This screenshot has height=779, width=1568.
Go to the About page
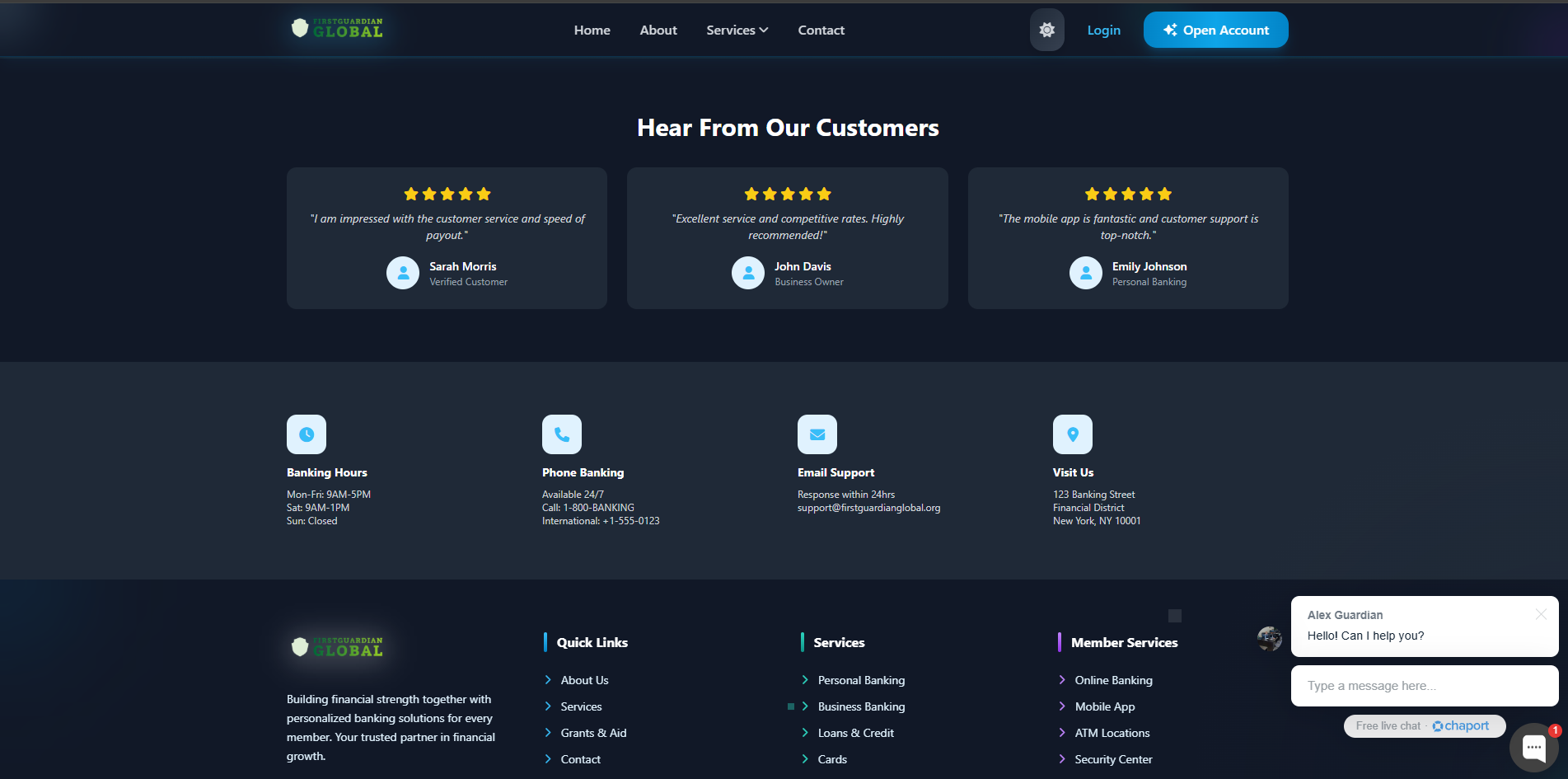click(658, 30)
